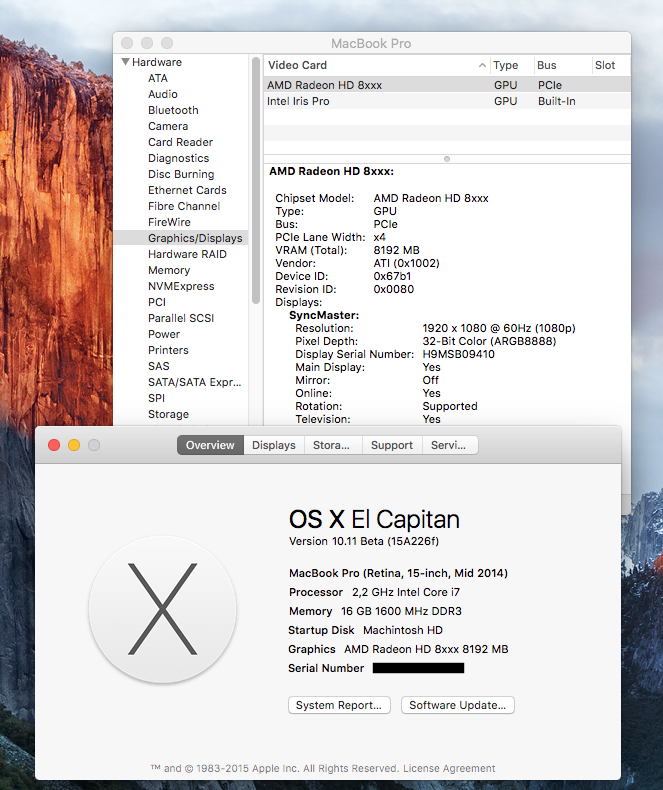Select Graphics/Displays in sidebar
Image resolution: width=663 pixels, height=790 pixels.
[181, 238]
